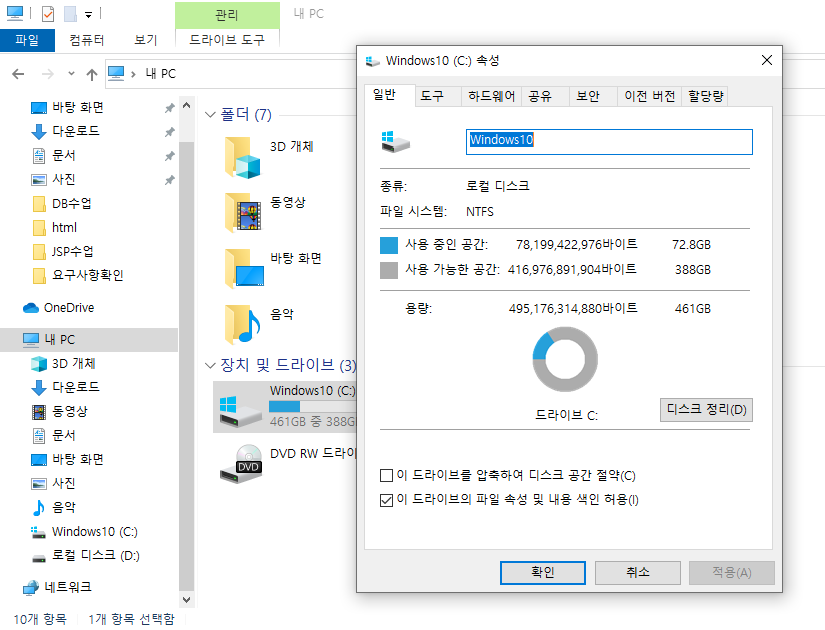Open 다운로드 under 내 PC in sidebar
This screenshot has width=825, height=630.
(x=76, y=387)
